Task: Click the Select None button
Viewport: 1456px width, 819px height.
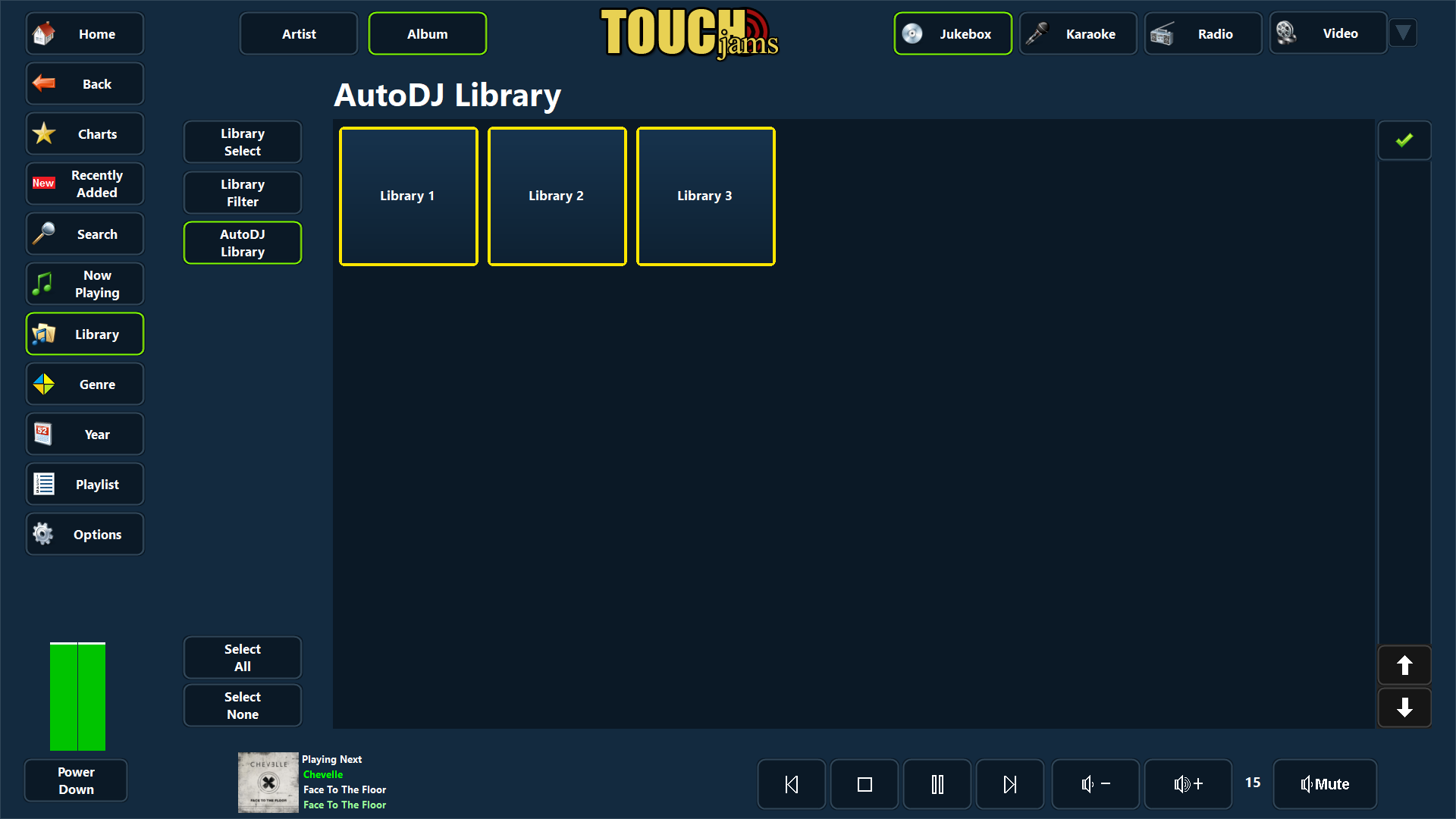Action: point(242,705)
